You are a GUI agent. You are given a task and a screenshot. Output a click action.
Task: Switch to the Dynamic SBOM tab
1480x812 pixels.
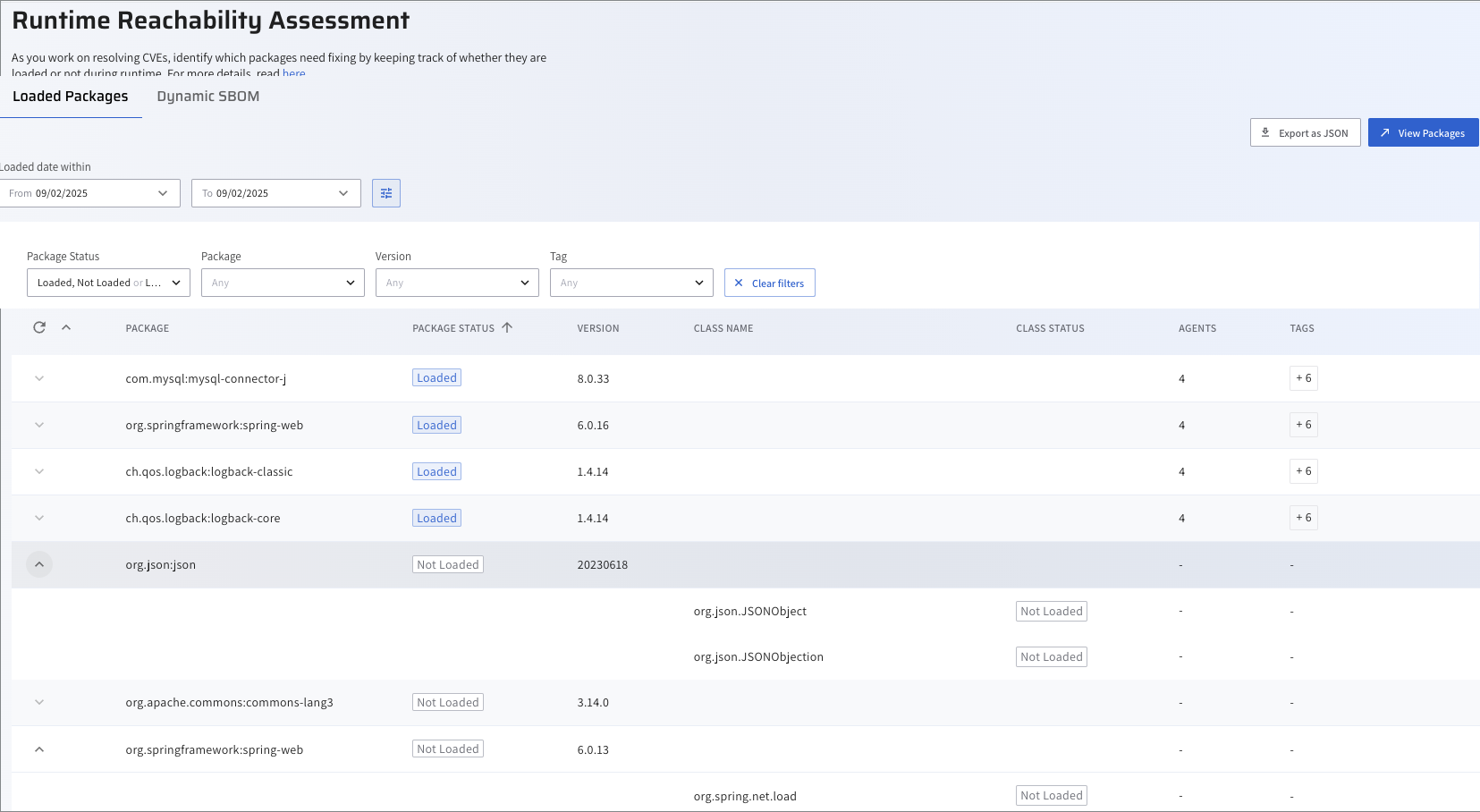point(208,97)
